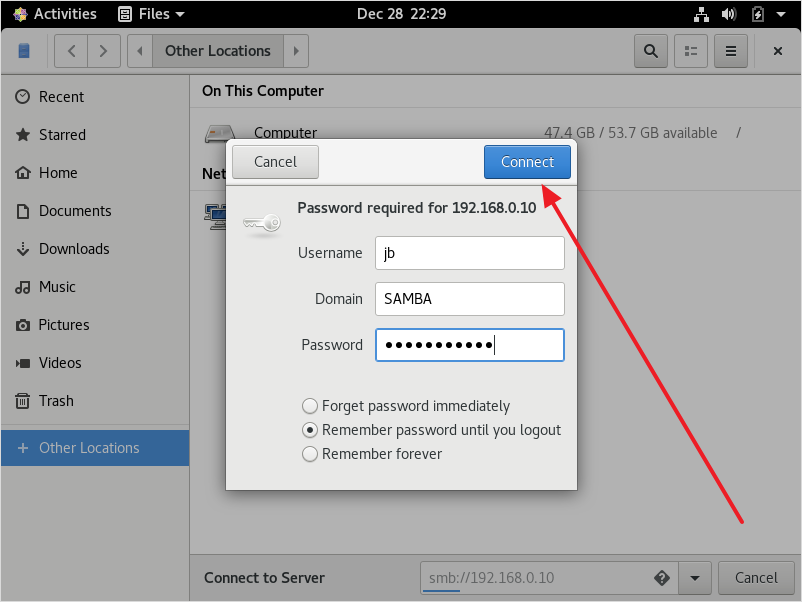Viewport: 802px width, 602px height.
Task: Toggle list view icon in toolbar
Action: (x=690, y=51)
